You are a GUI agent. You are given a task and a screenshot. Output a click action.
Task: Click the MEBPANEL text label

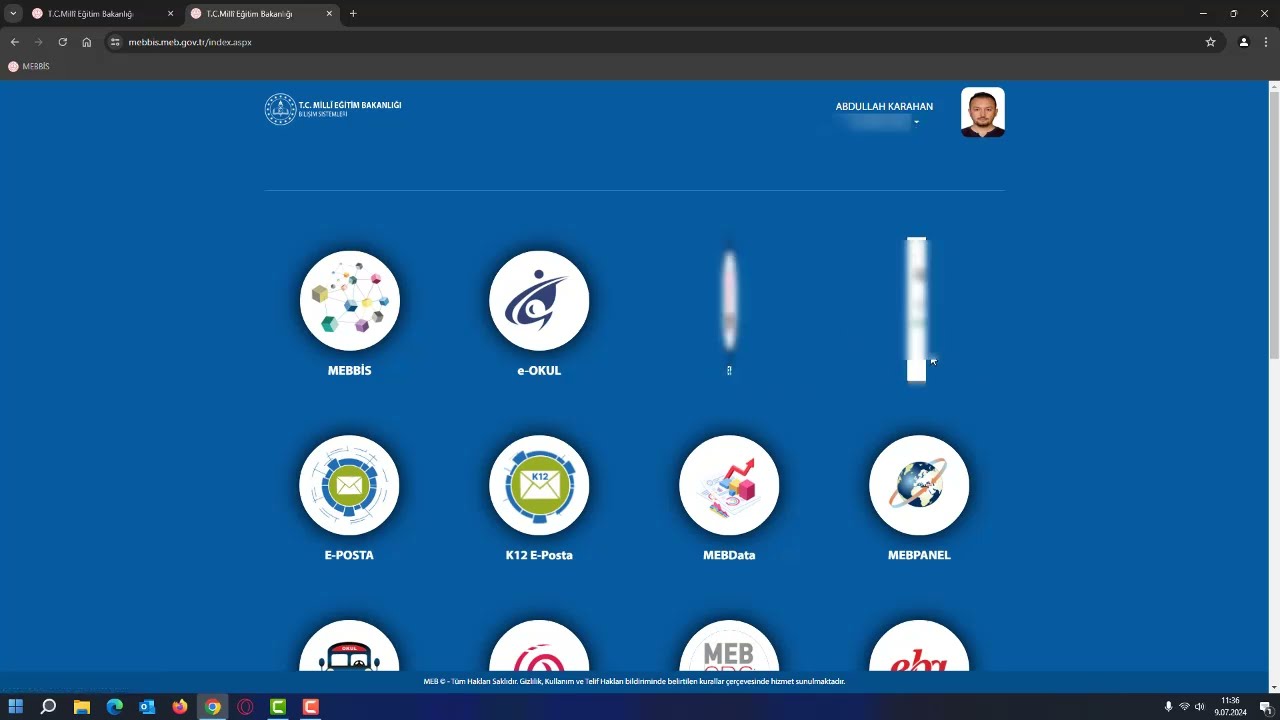[x=919, y=555]
